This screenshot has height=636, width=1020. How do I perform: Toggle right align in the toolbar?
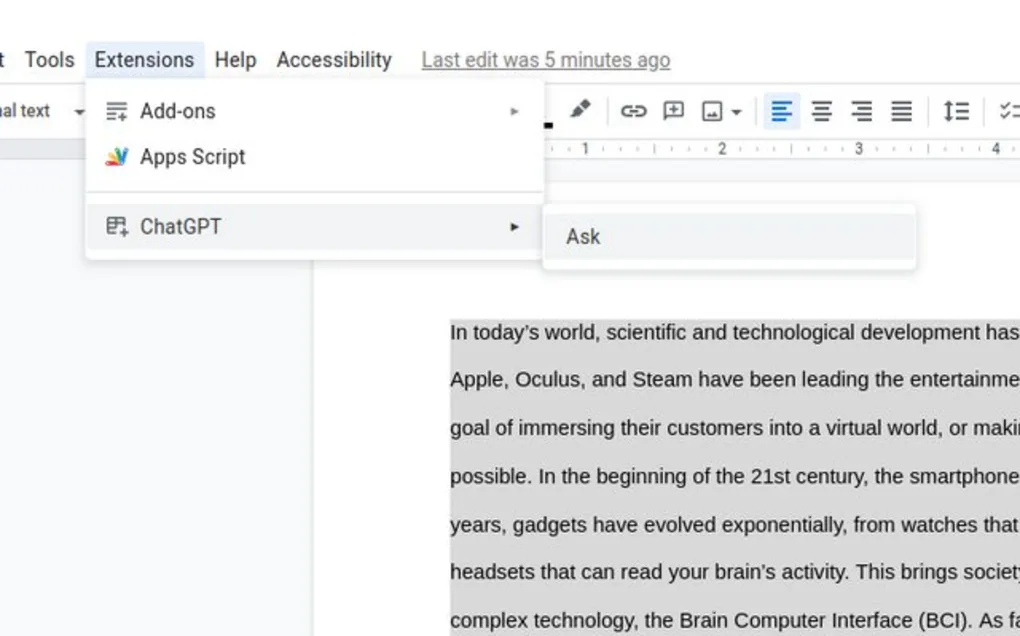[x=861, y=111]
